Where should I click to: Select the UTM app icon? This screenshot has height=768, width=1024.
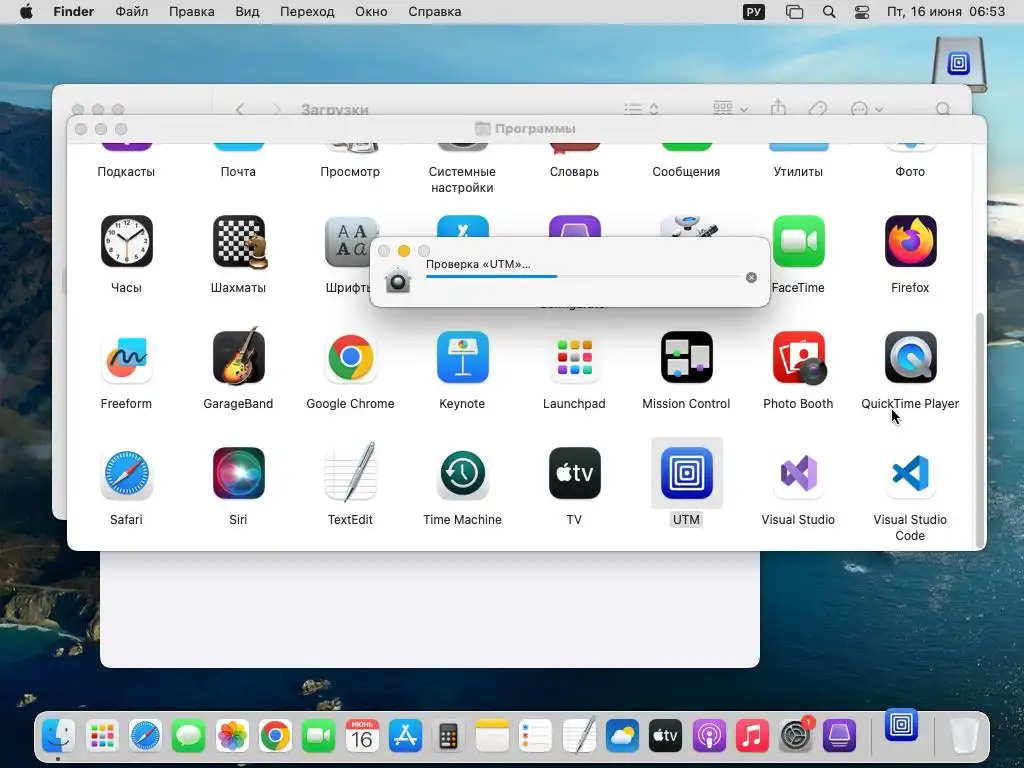[686, 473]
